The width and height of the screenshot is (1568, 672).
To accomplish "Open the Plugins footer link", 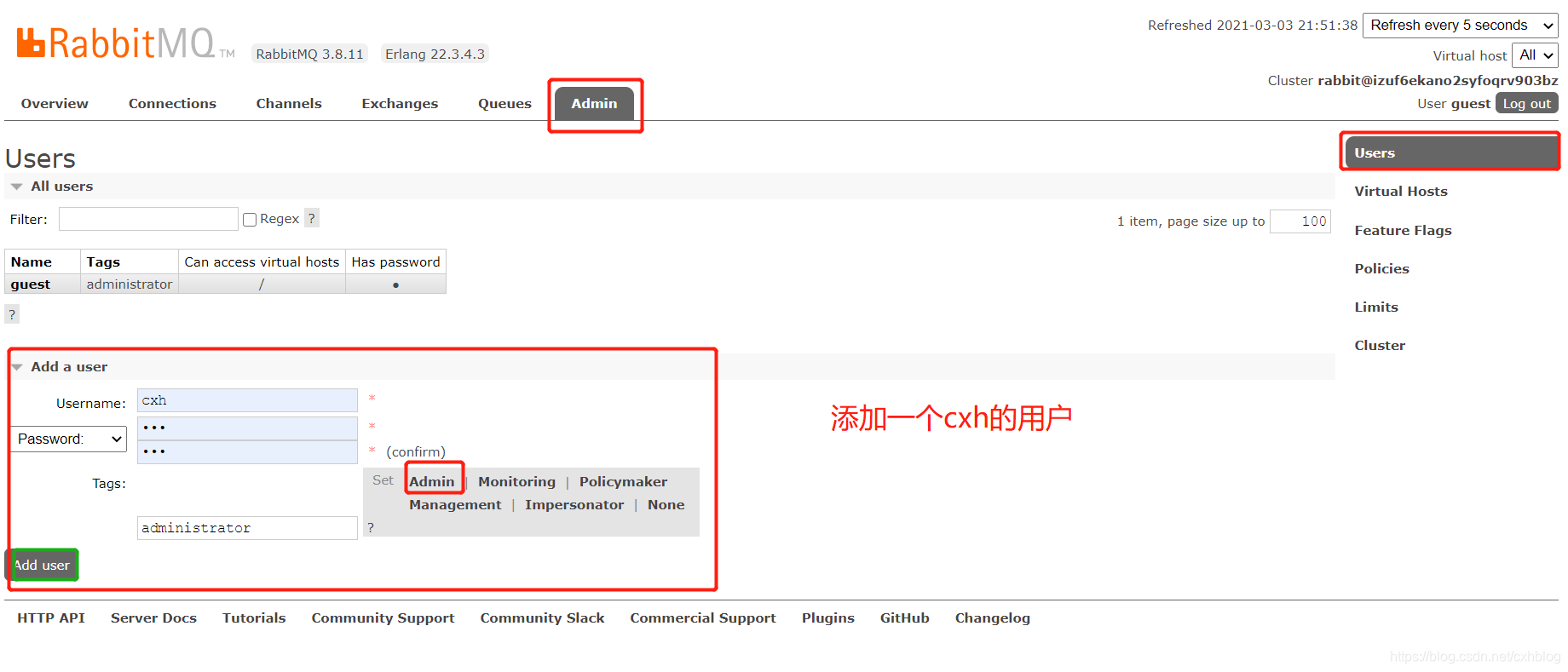I will (827, 618).
